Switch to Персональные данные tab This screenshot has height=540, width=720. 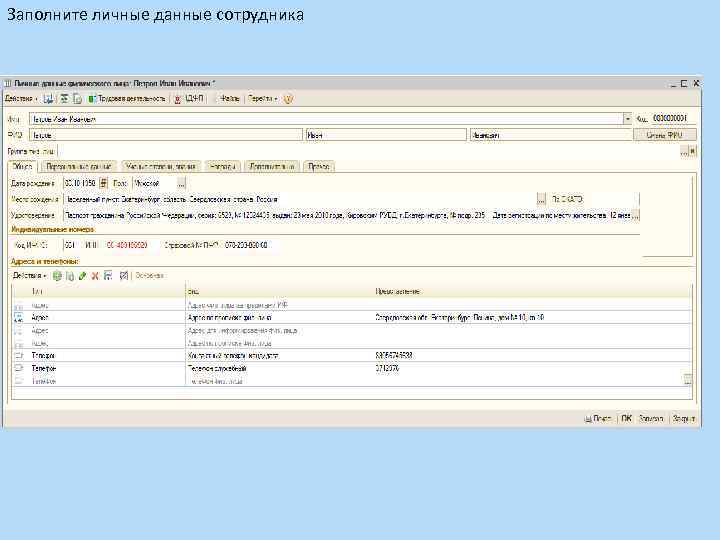[79, 166]
